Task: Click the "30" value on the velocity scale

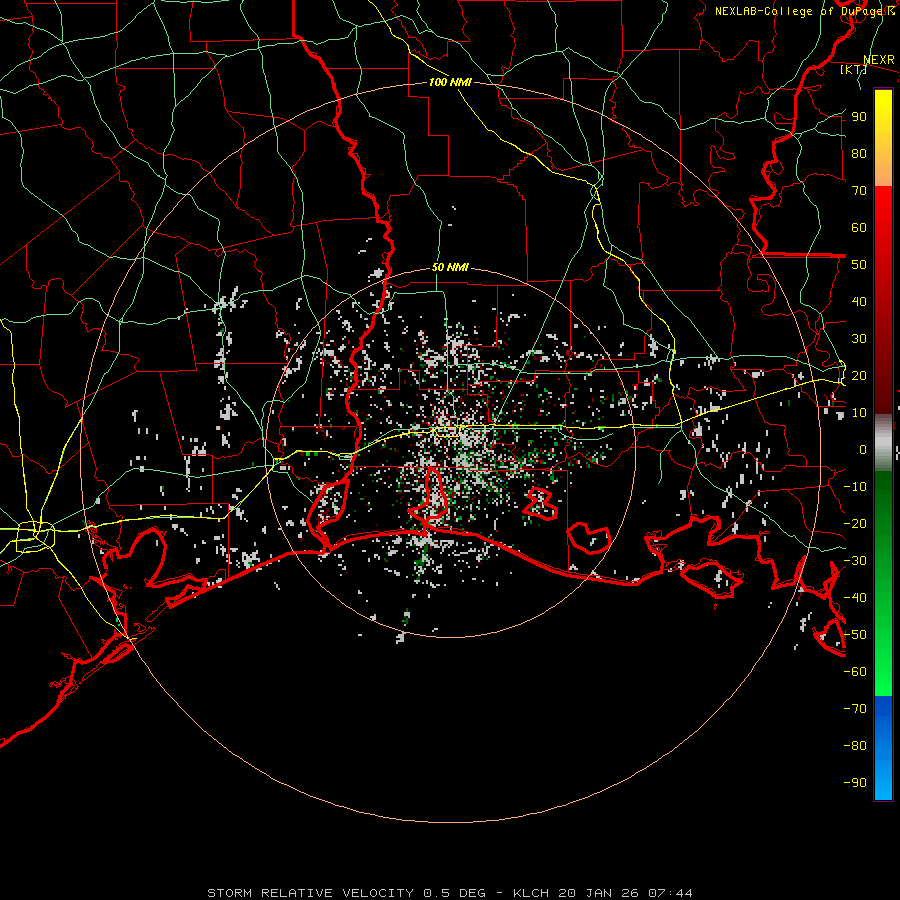Action: pos(859,339)
